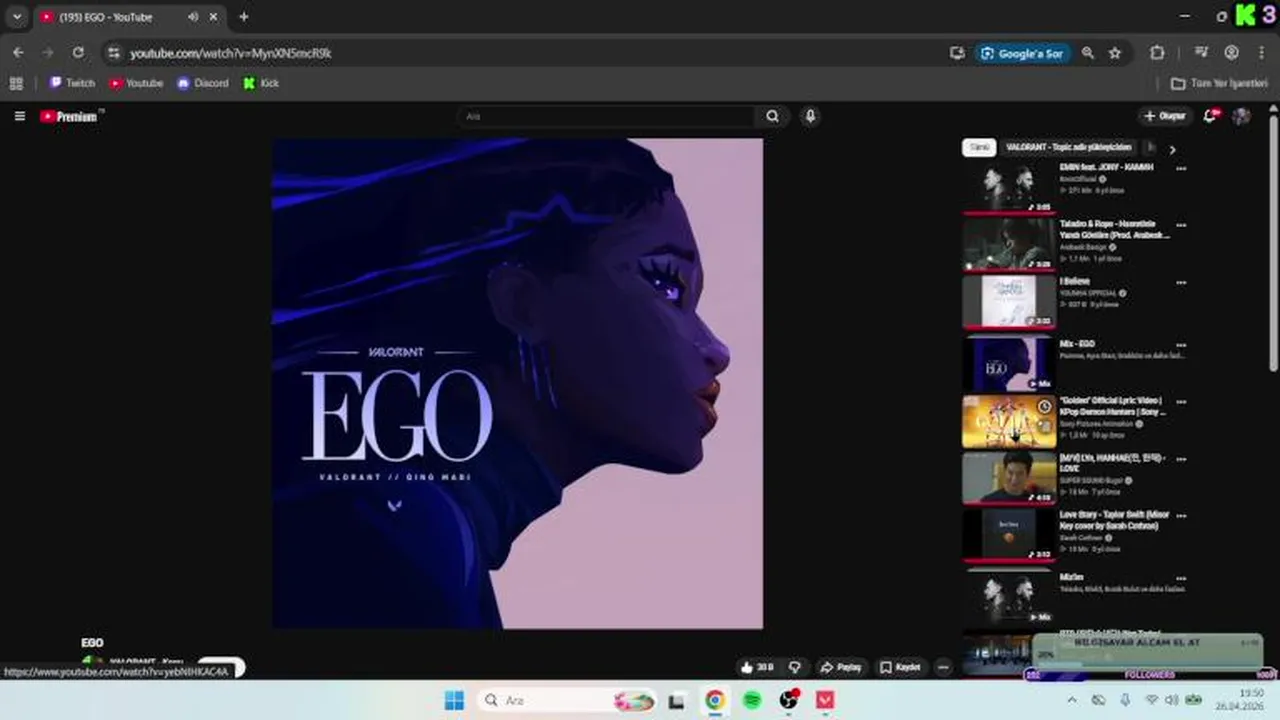Select the VALORANT - Topic filter chip
This screenshot has width=1280, height=720.
1069,148
